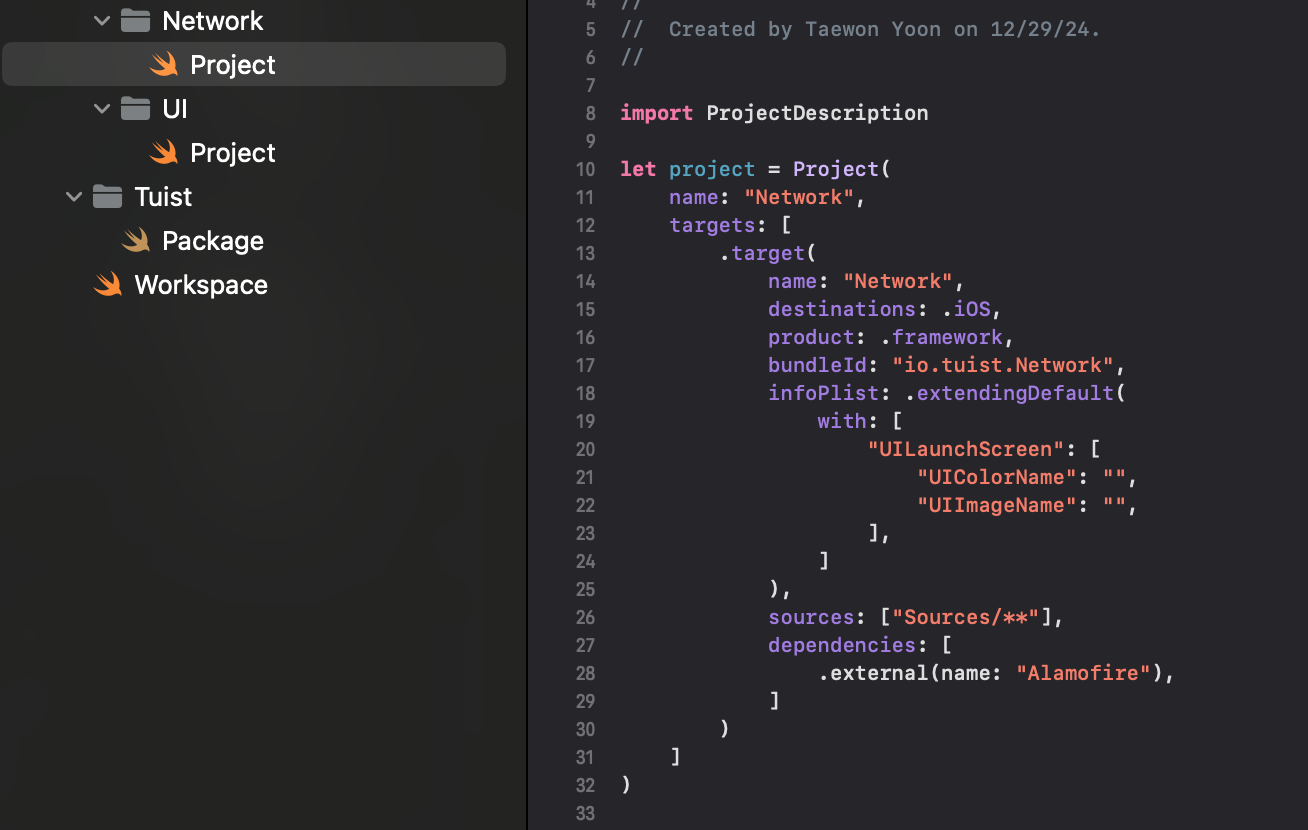
Task: Click the "targets" parameter label
Action: click(712, 225)
